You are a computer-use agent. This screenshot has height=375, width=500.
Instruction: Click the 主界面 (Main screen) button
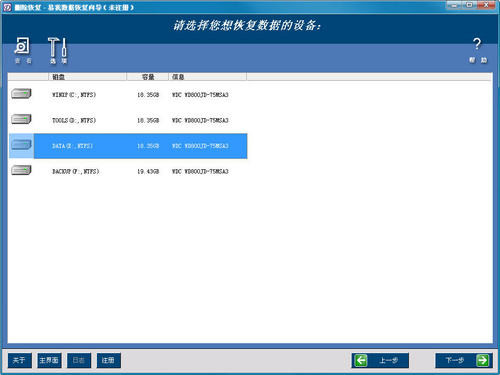pyautogui.click(x=49, y=360)
